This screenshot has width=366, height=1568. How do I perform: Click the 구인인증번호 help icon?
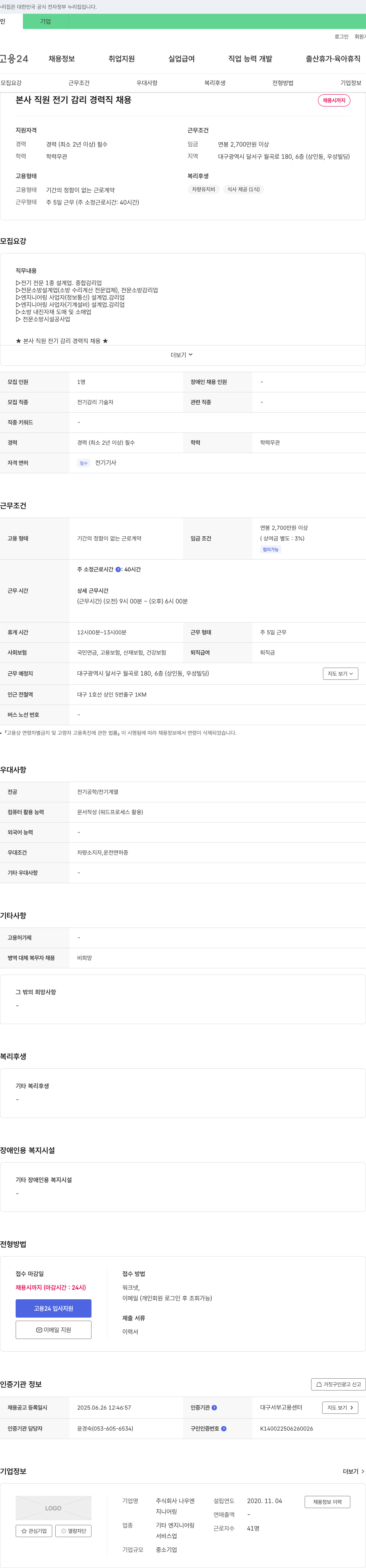click(x=224, y=1429)
